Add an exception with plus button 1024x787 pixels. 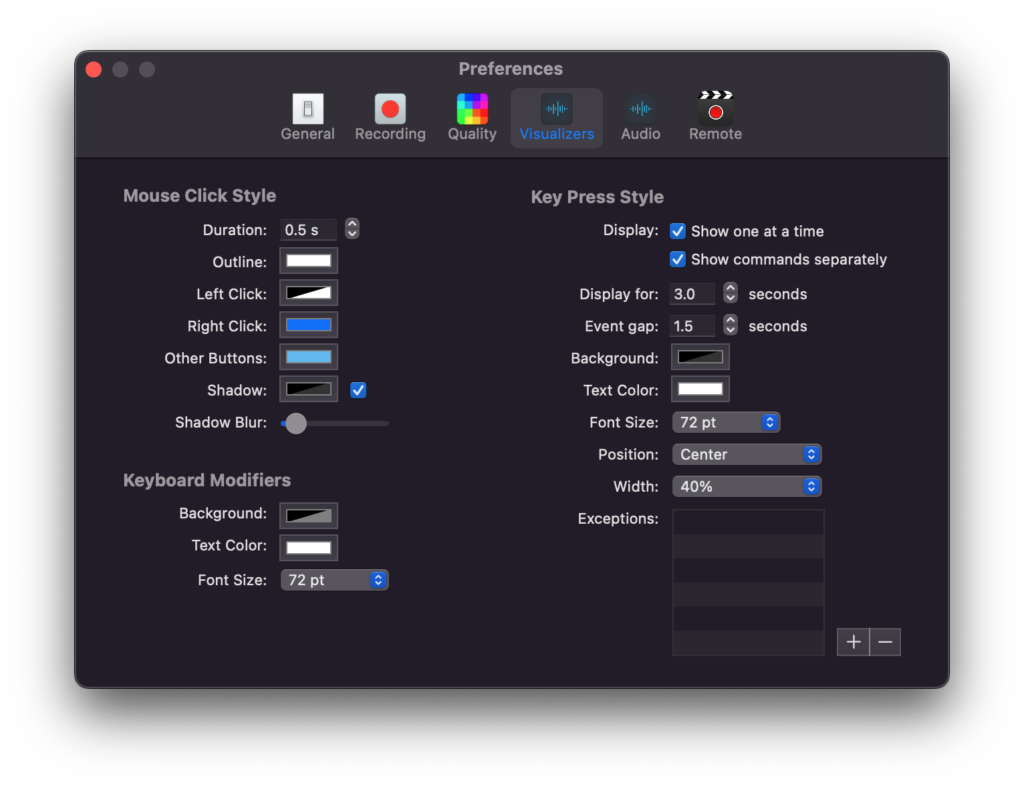tap(853, 642)
